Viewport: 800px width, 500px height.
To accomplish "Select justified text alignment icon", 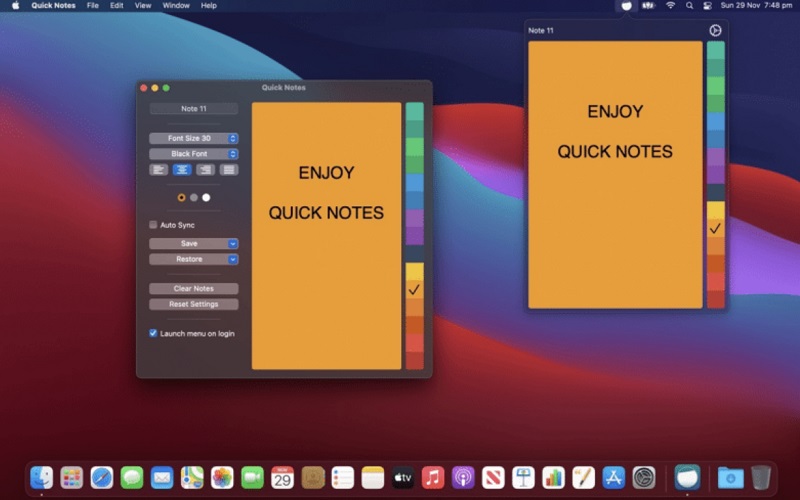I will coord(229,170).
